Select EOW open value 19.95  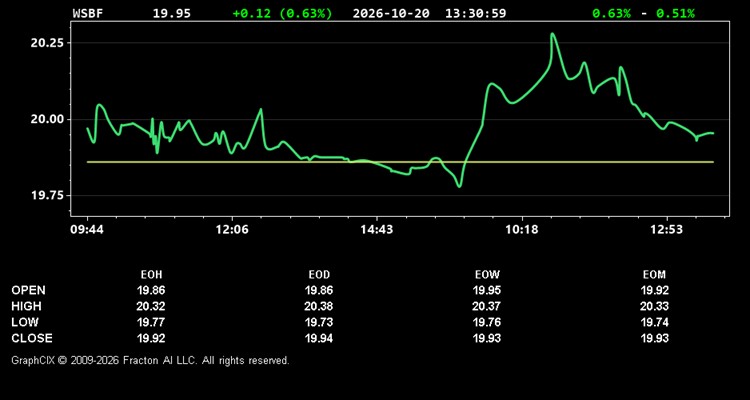[x=487, y=290]
